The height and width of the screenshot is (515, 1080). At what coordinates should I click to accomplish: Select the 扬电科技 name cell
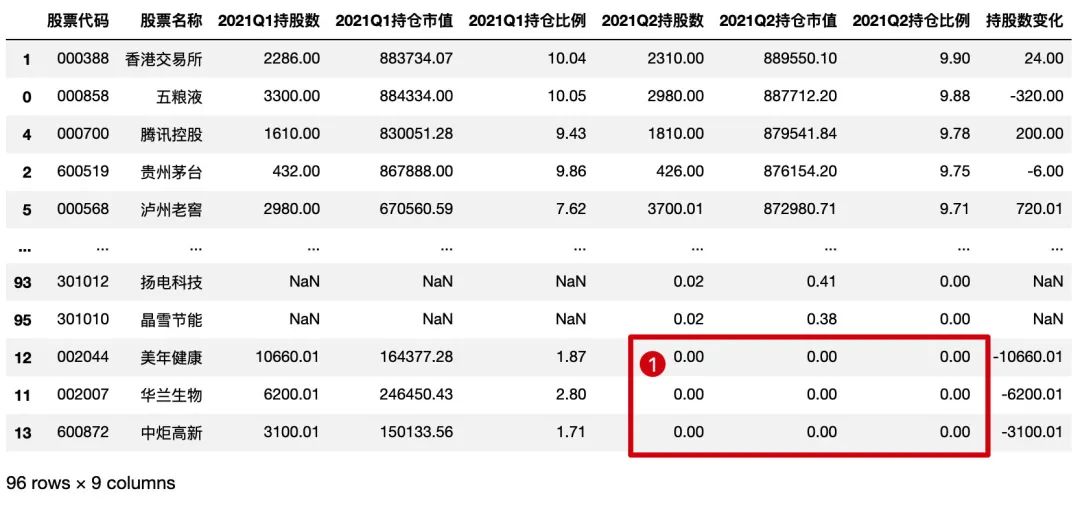171,282
